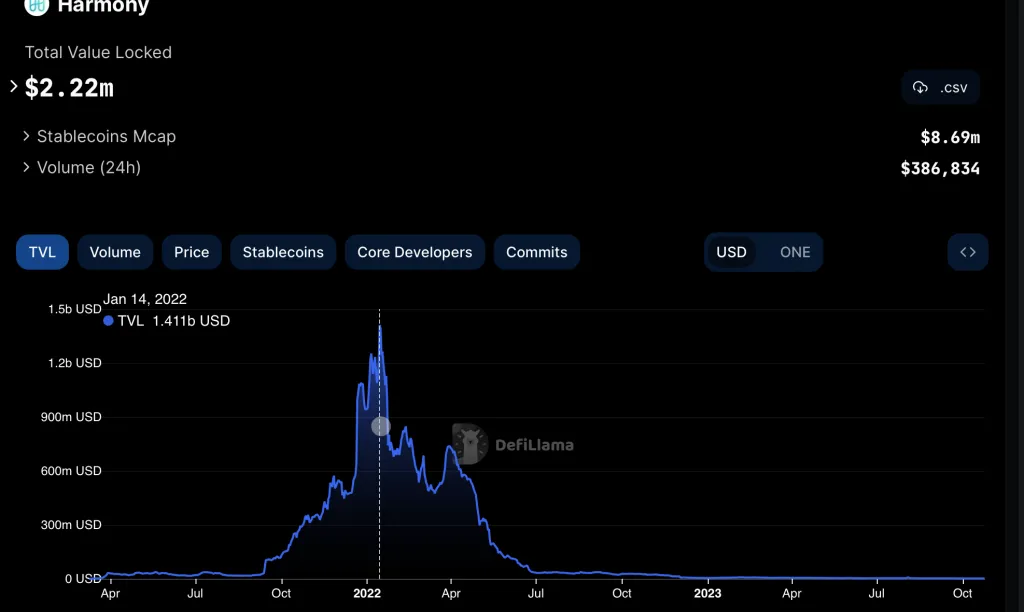This screenshot has width=1024, height=612.
Task: Click the $8.69m stablecoins value
Action: 950,137
